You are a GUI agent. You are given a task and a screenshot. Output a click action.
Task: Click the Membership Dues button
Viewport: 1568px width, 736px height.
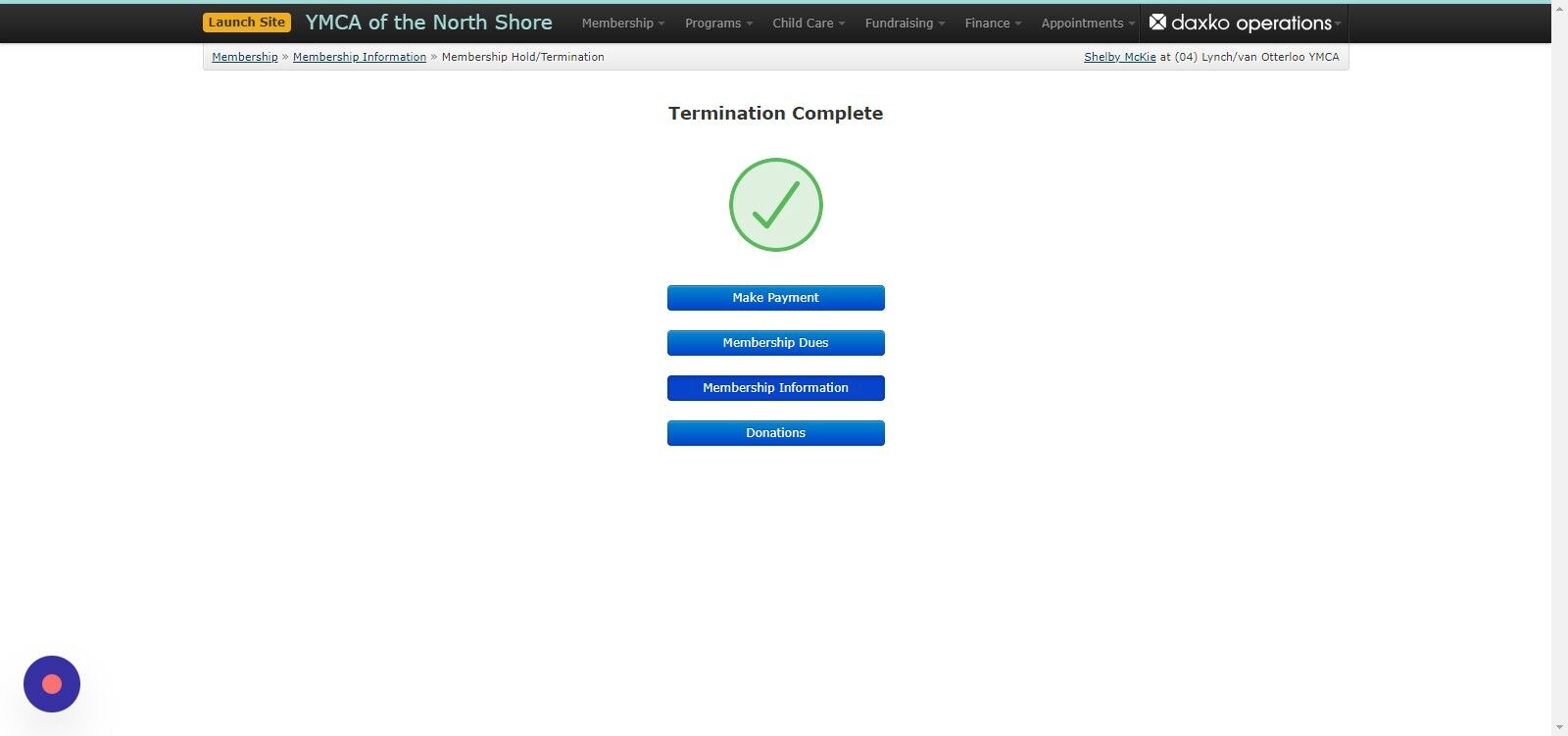pos(776,343)
